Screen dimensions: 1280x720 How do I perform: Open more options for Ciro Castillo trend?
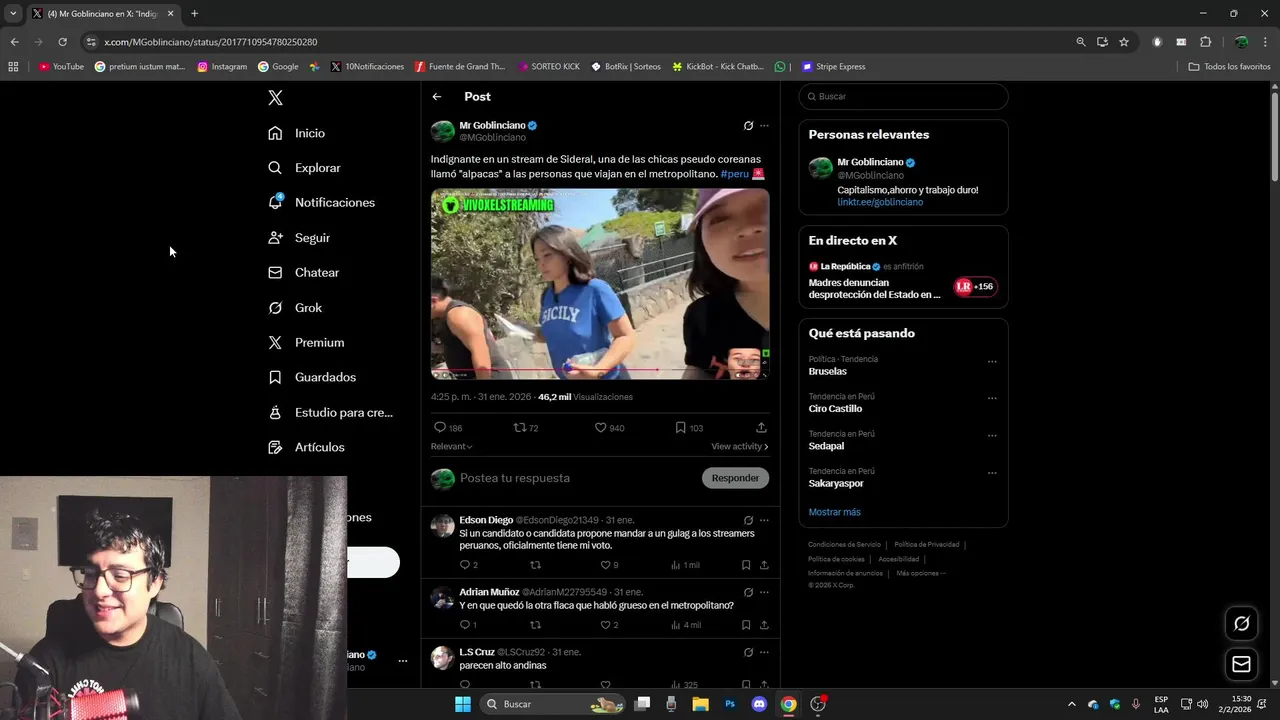click(992, 398)
